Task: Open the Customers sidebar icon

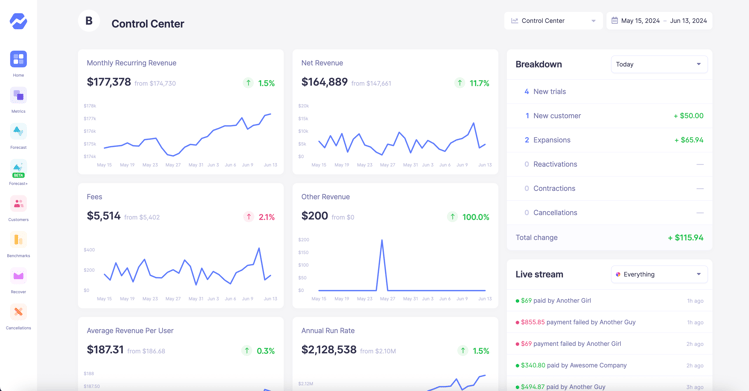Action: [18, 204]
